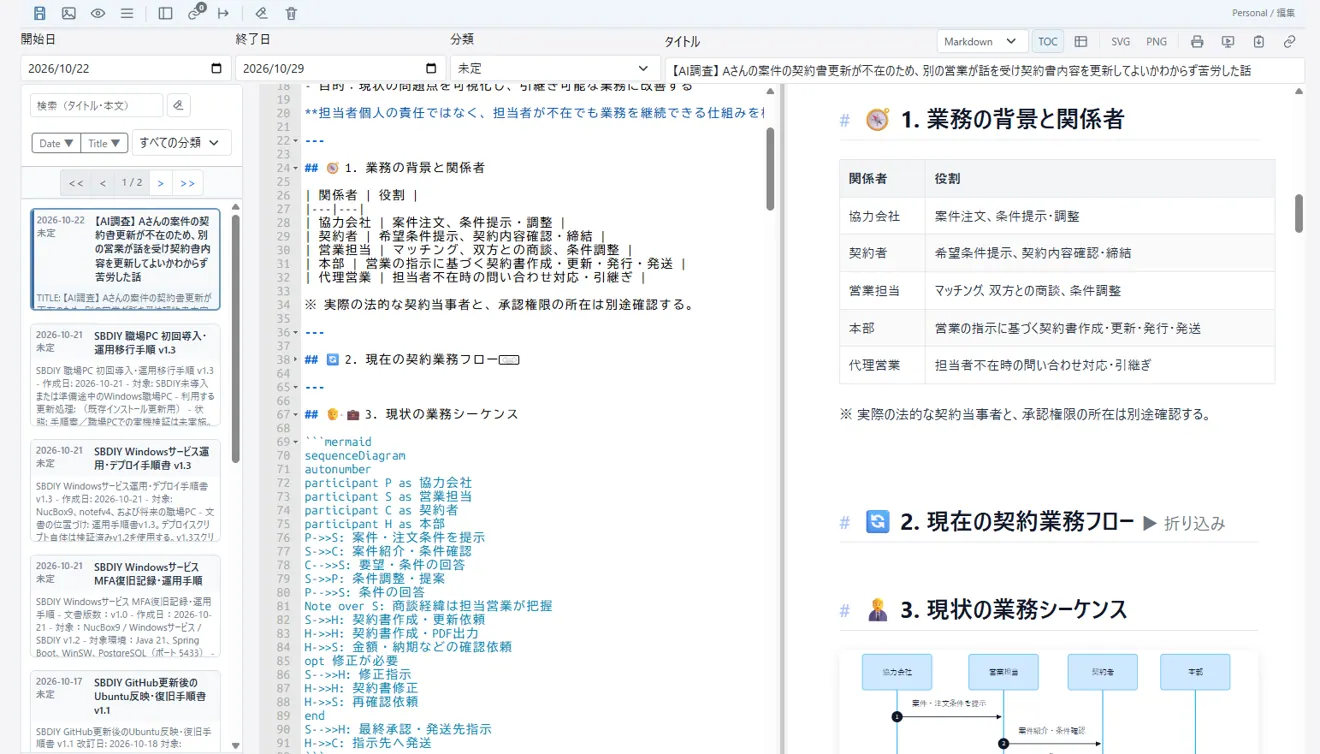Open note SBDIY WindowsサービスMFA復旧記録・運用手順
The height and width of the screenshot is (754, 1320).
(x=126, y=606)
